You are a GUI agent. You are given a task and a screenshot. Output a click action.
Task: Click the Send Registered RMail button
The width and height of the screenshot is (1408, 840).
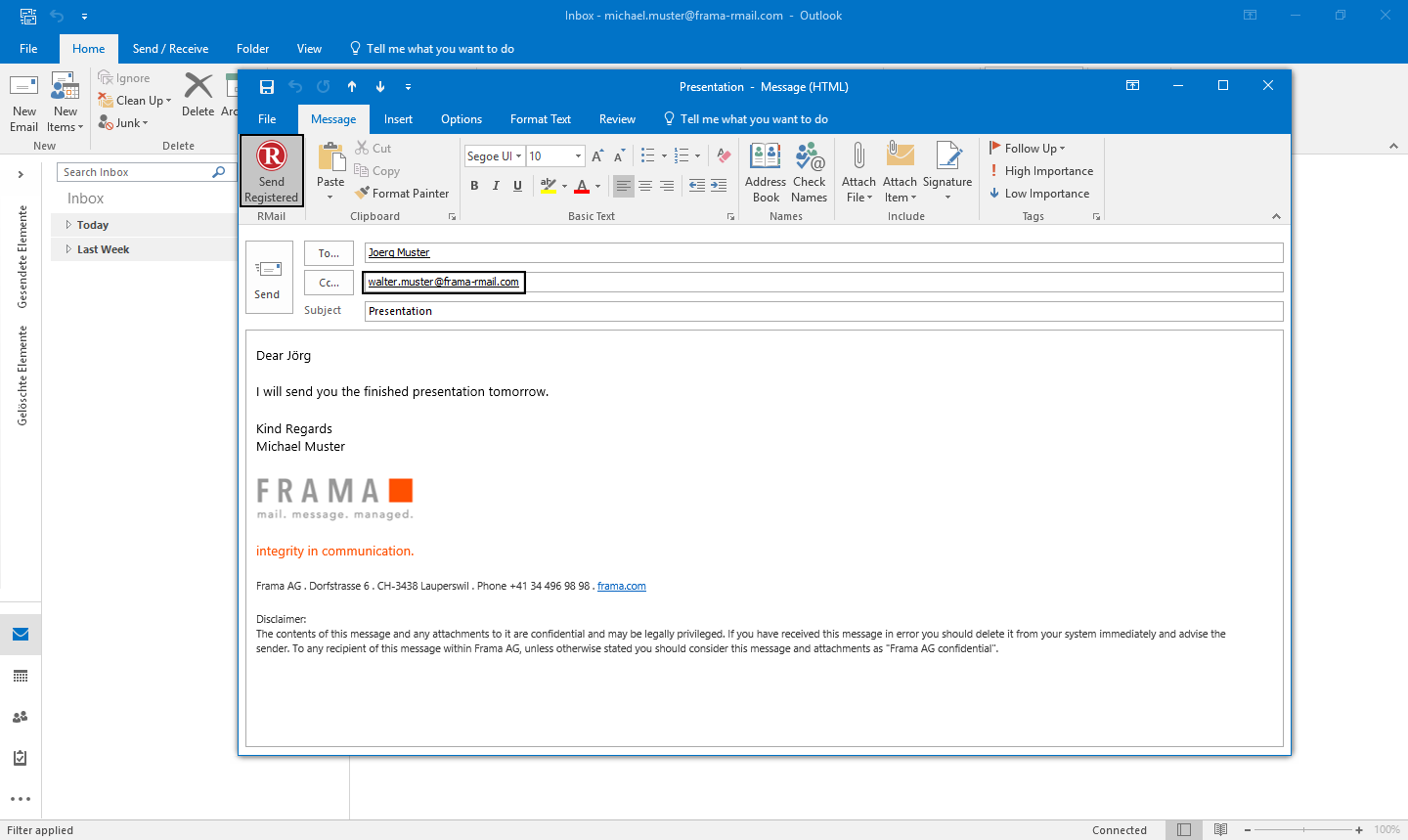click(x=271, y=171)
